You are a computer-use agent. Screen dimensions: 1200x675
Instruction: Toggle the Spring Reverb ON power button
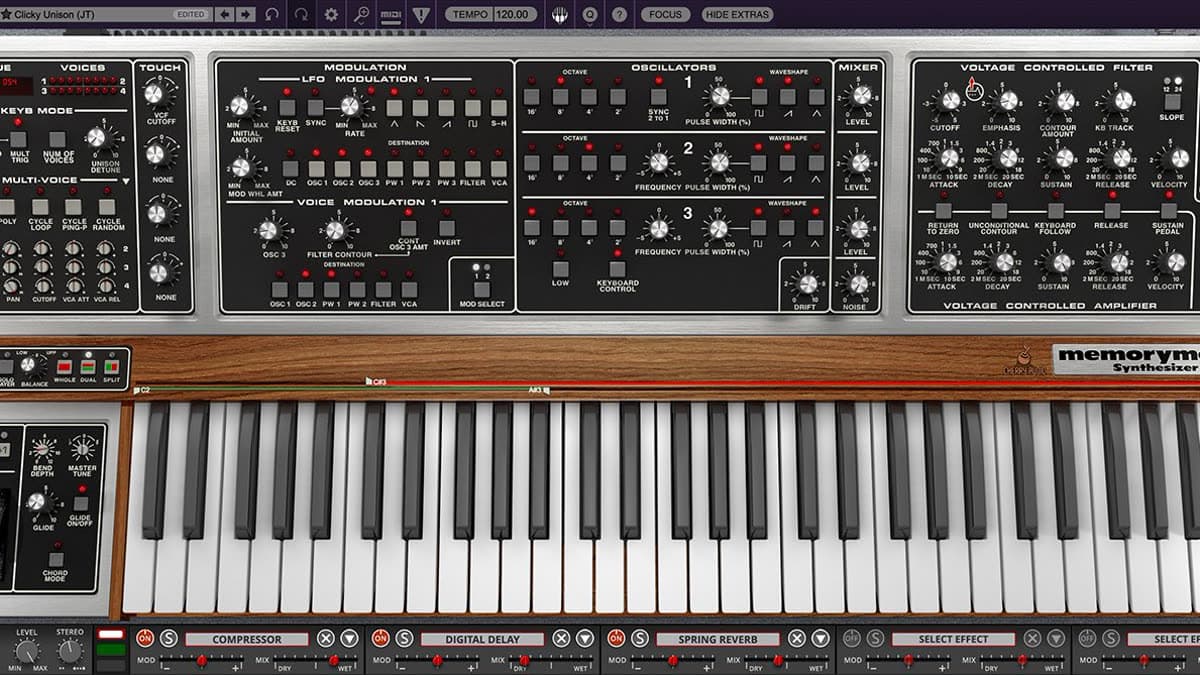point(617,638)
